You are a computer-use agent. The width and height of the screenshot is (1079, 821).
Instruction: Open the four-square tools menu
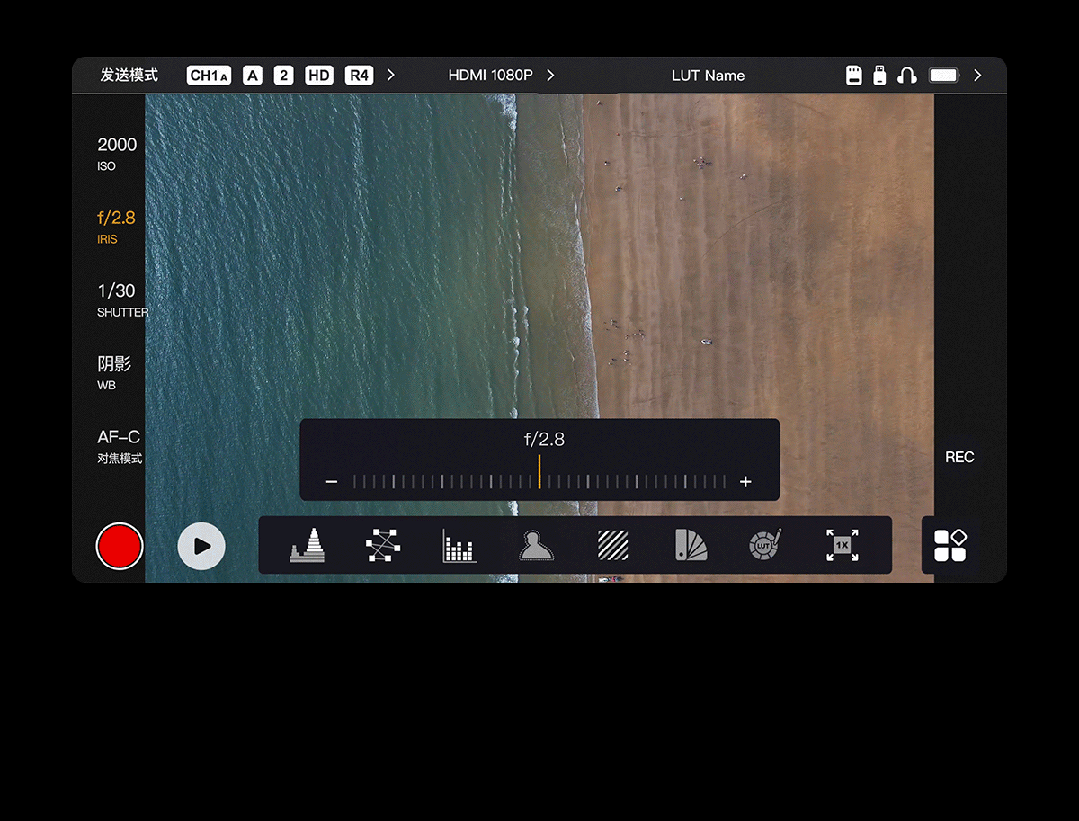(x=950, y=545)
